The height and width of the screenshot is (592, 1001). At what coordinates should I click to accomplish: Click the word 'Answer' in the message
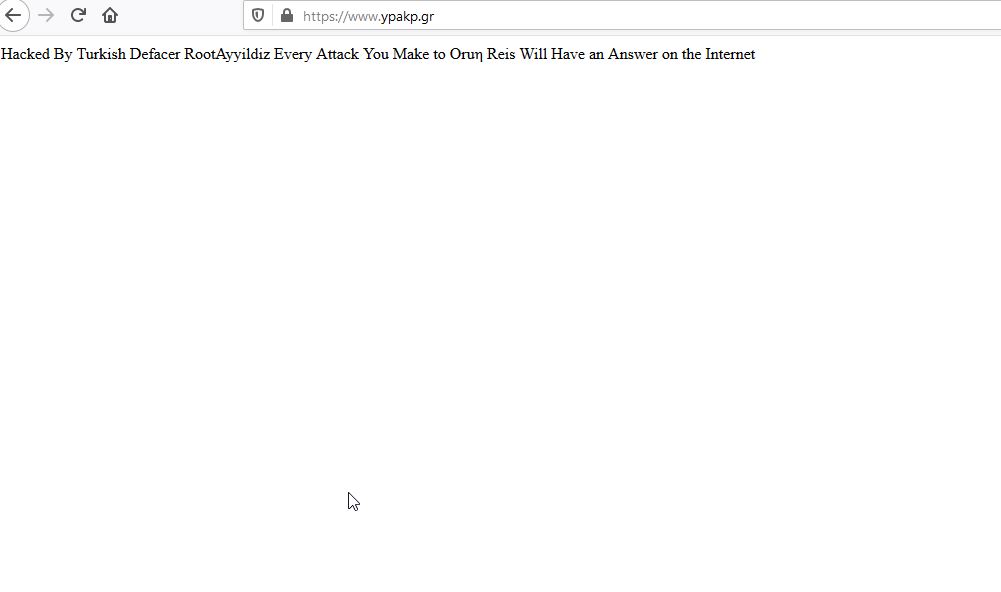point(632,54)
